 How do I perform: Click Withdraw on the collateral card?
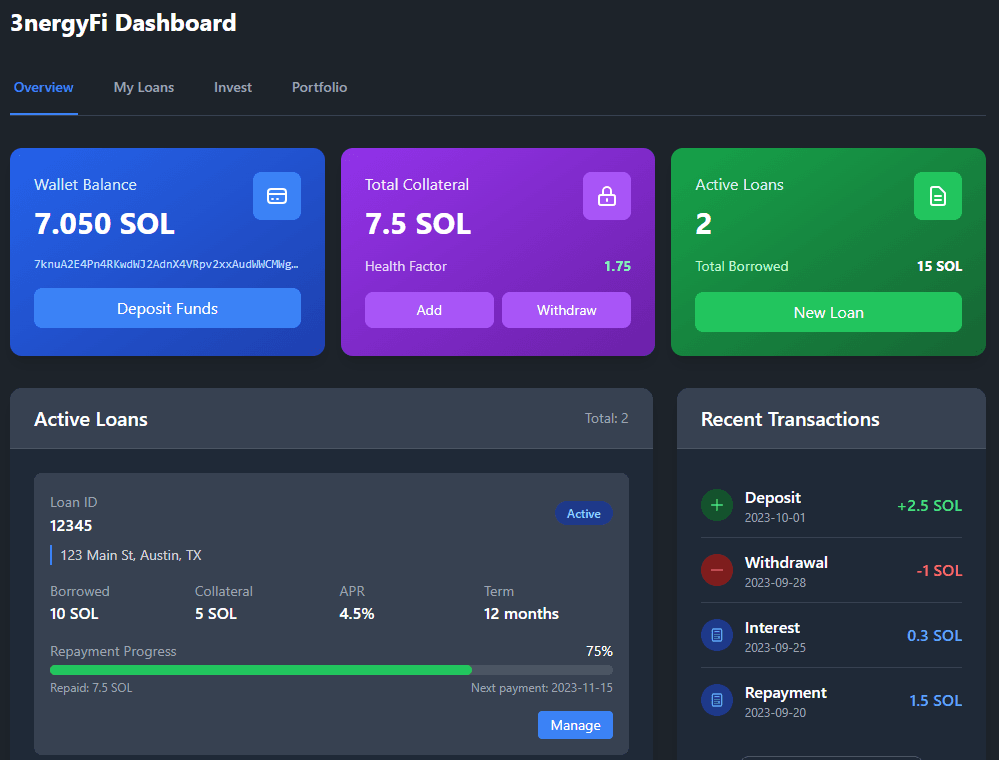(x=566, y=310)
